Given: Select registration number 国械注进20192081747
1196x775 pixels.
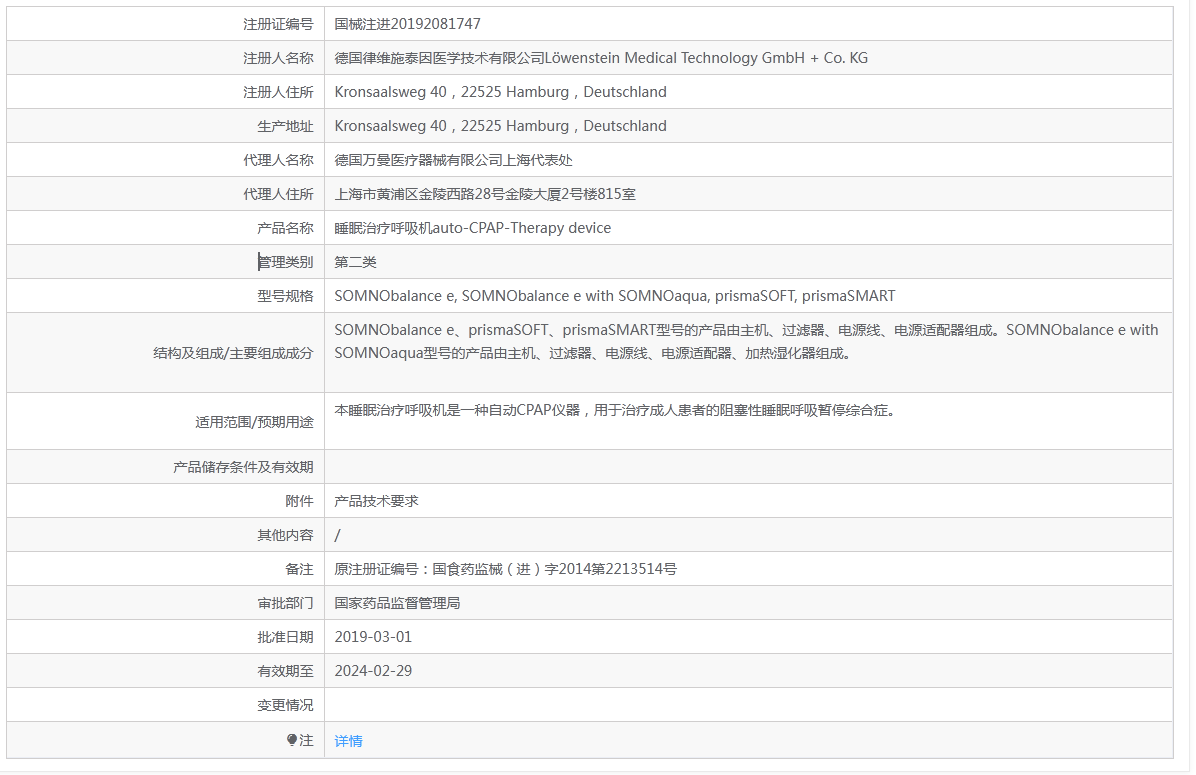Looking at the screenshot, I should [407, 24].
